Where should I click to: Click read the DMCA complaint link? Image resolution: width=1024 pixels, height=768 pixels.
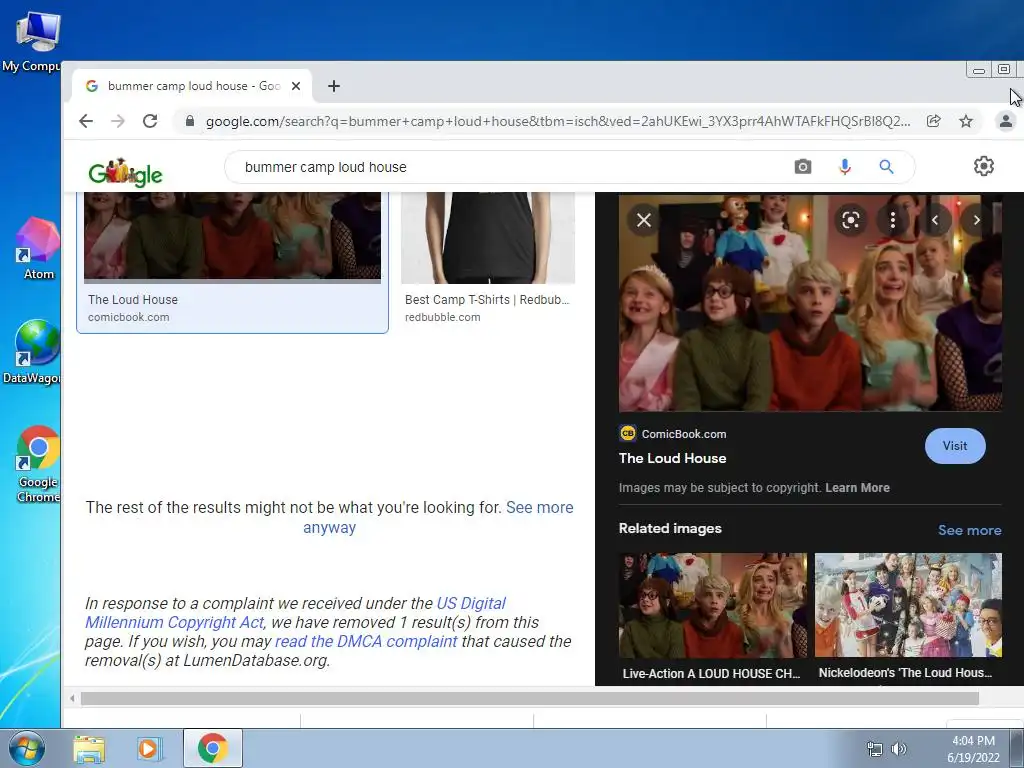366,641
